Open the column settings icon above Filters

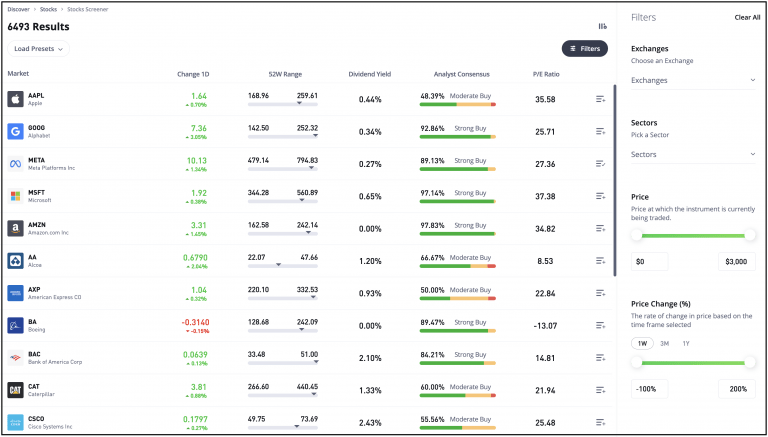(602, 26)
